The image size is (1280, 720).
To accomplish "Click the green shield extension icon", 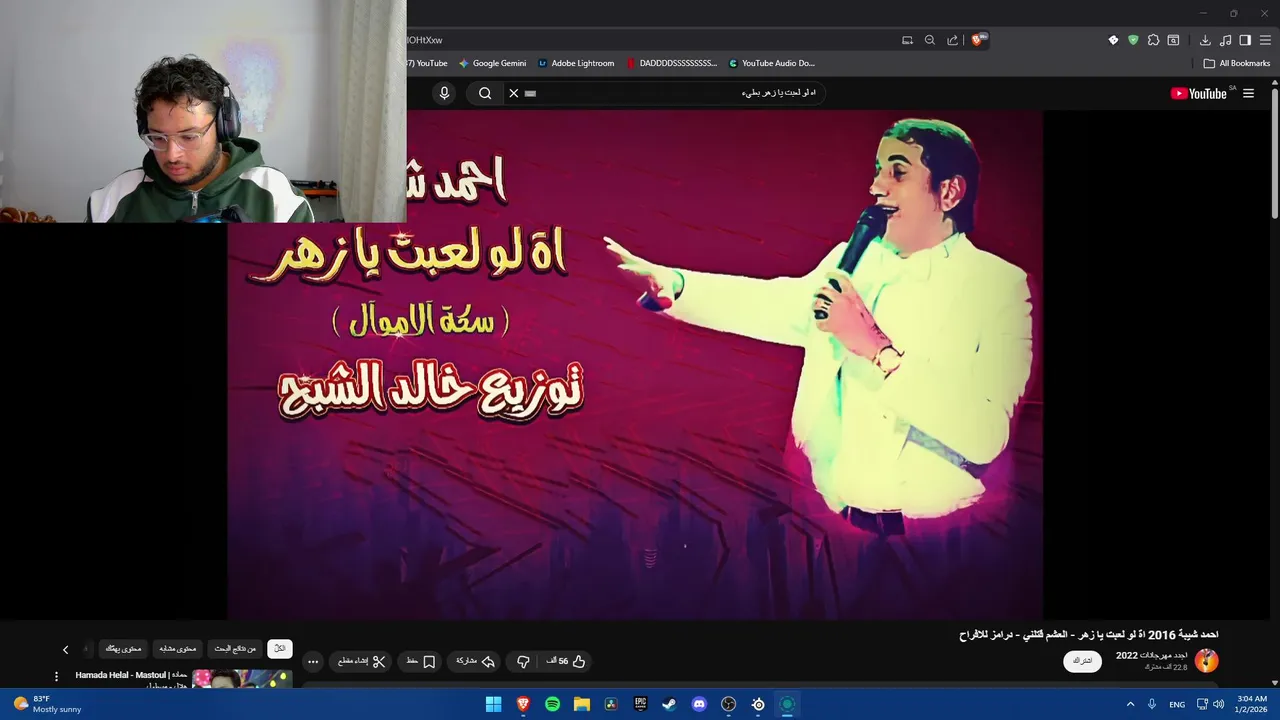I will click(1133, 40).
